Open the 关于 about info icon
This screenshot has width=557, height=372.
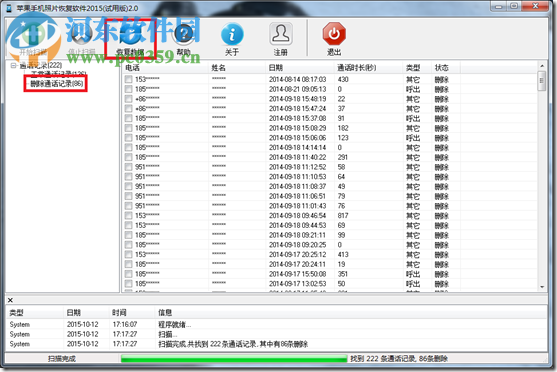(232, 34)
